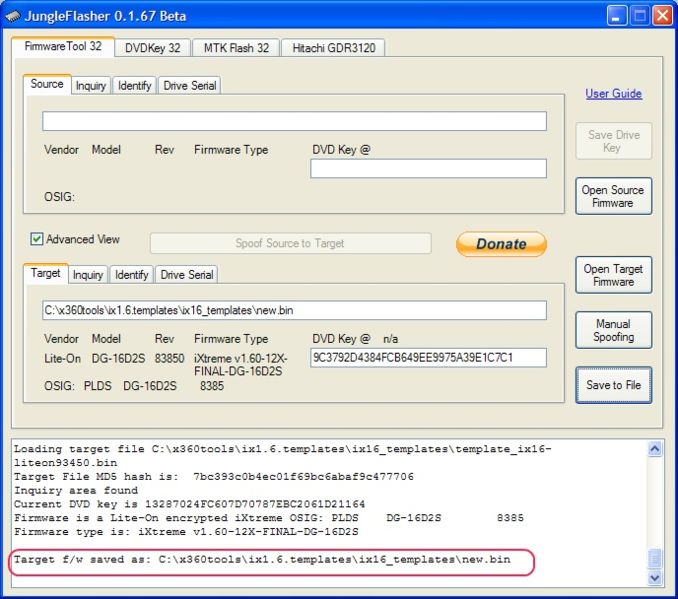678x599 pixels.
Task: Select the MTK Flash 32 tab
Action: coord(236,48)
